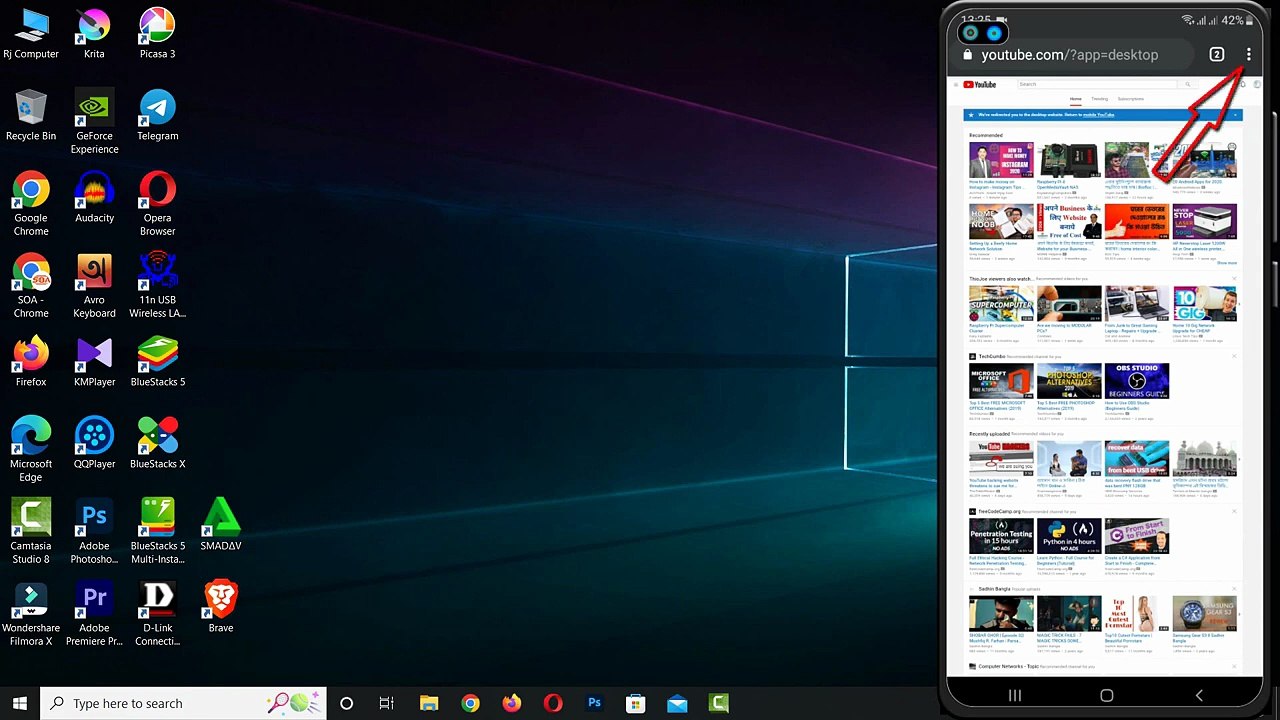Tap the phone's Recent apps button

[1014, 695]
